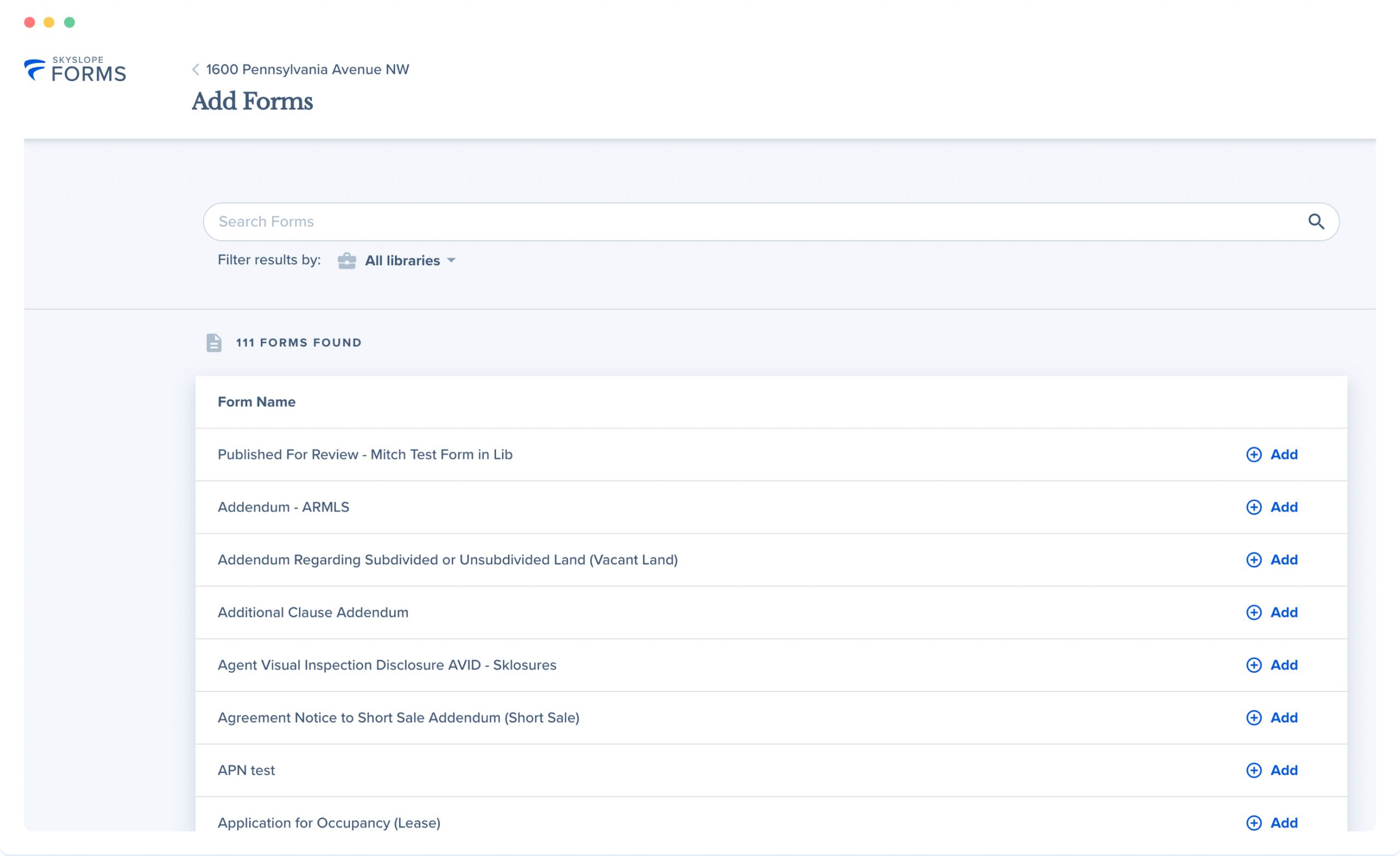Select the Form Name column header

[256, 401]
